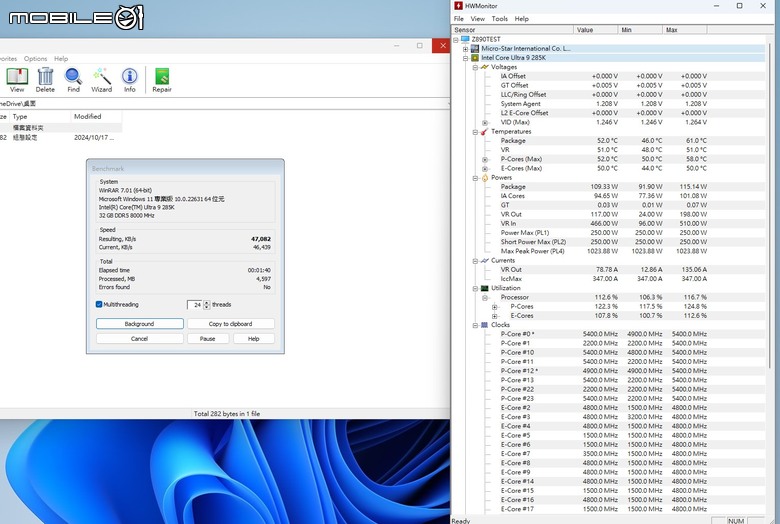Collapse the Z890TEST root node
The width and height of the screenshot is (780, 524).
[456, 39]
